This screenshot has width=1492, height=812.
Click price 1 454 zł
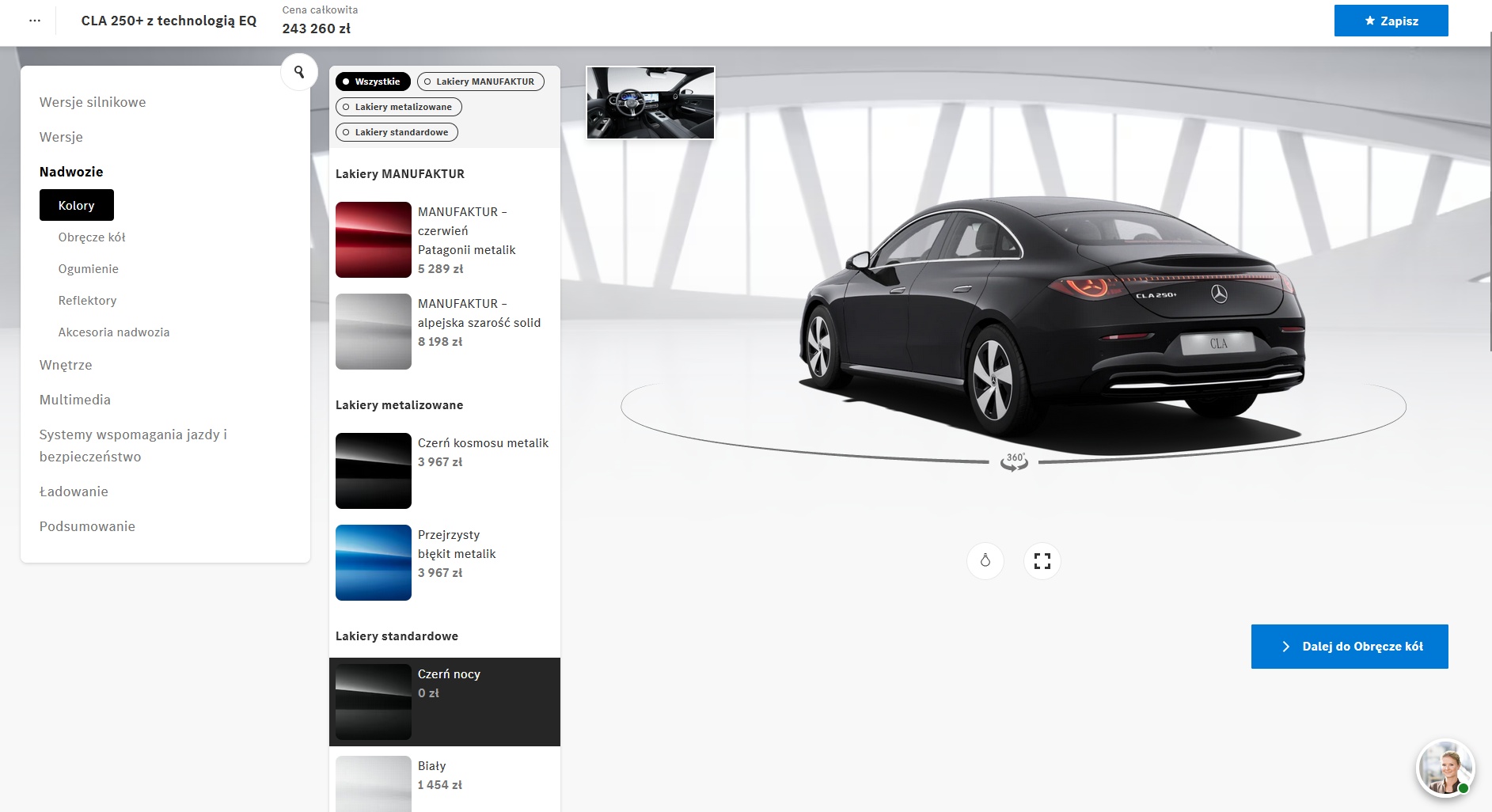[x=440, y=785]
